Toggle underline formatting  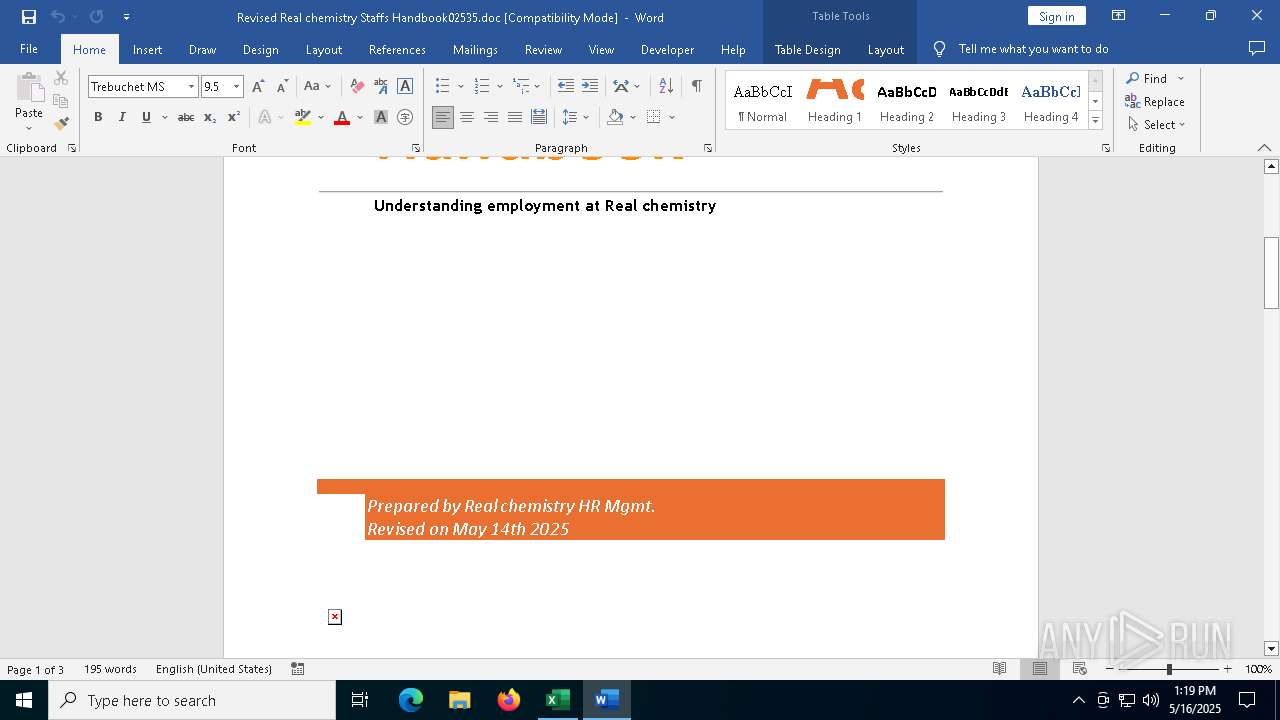[146, 117]
